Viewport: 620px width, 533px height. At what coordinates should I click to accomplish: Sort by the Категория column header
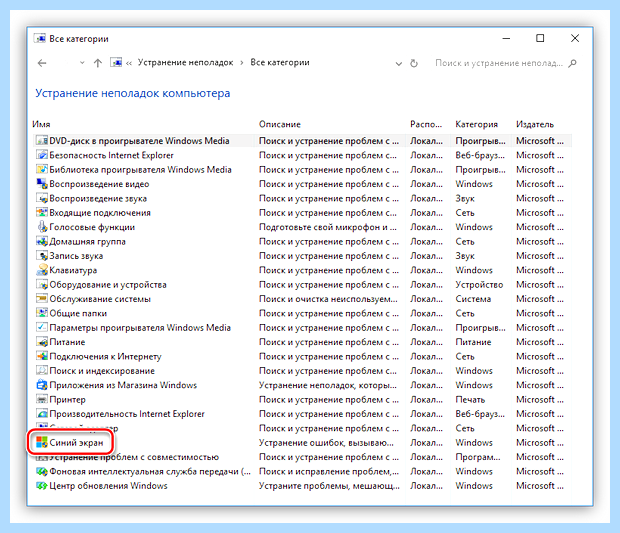tap(476, 124)
